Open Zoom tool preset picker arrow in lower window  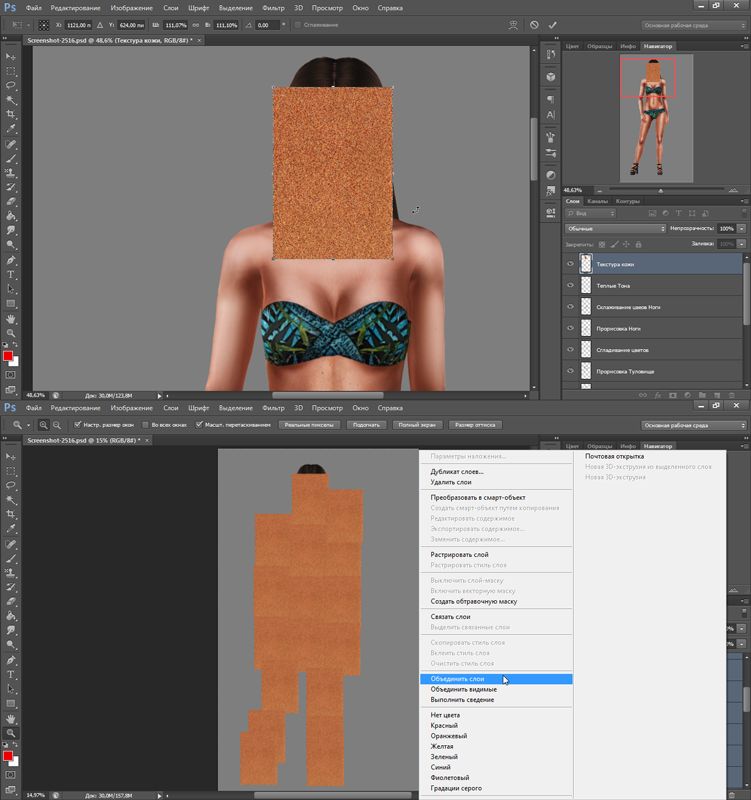(x=29, y=425)
